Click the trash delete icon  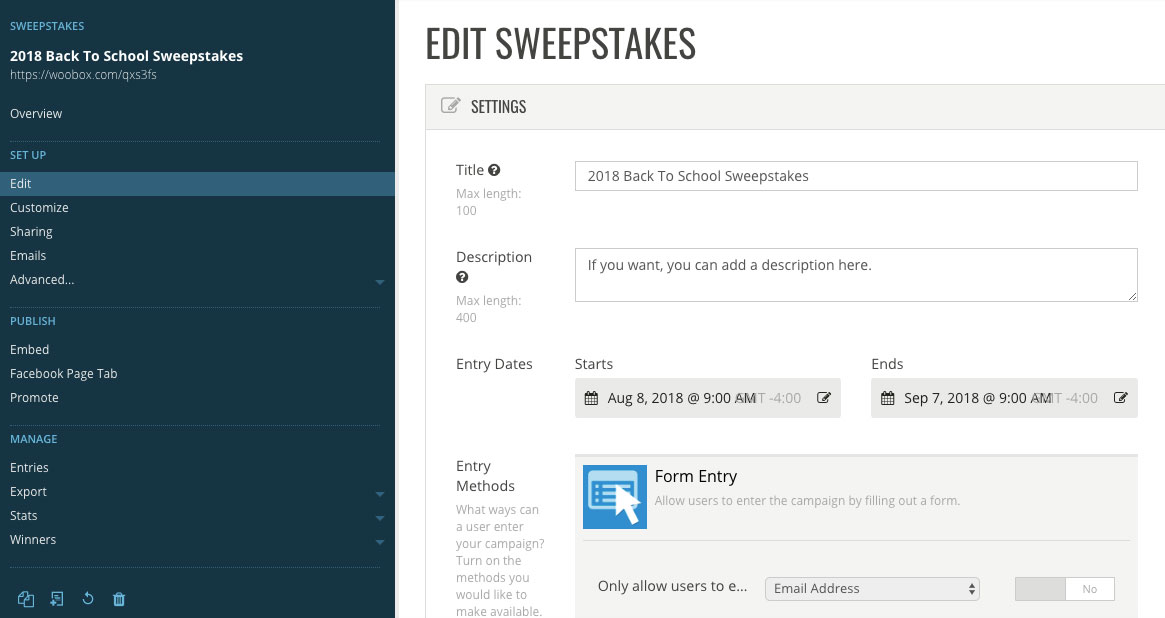(x=119, y=599)
